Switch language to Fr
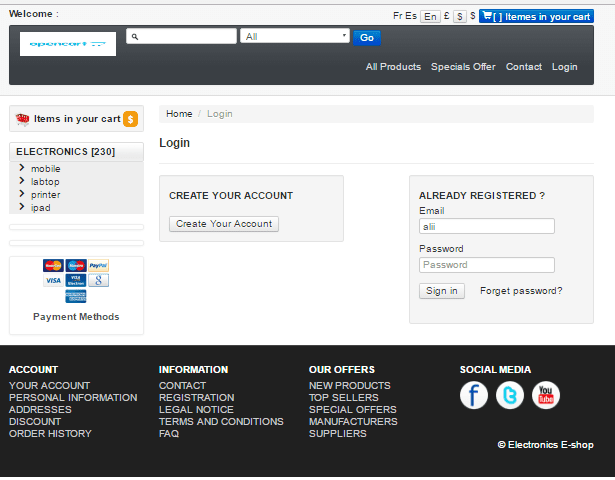Viewport: 615px width, 480px height. tap(398, 16)
